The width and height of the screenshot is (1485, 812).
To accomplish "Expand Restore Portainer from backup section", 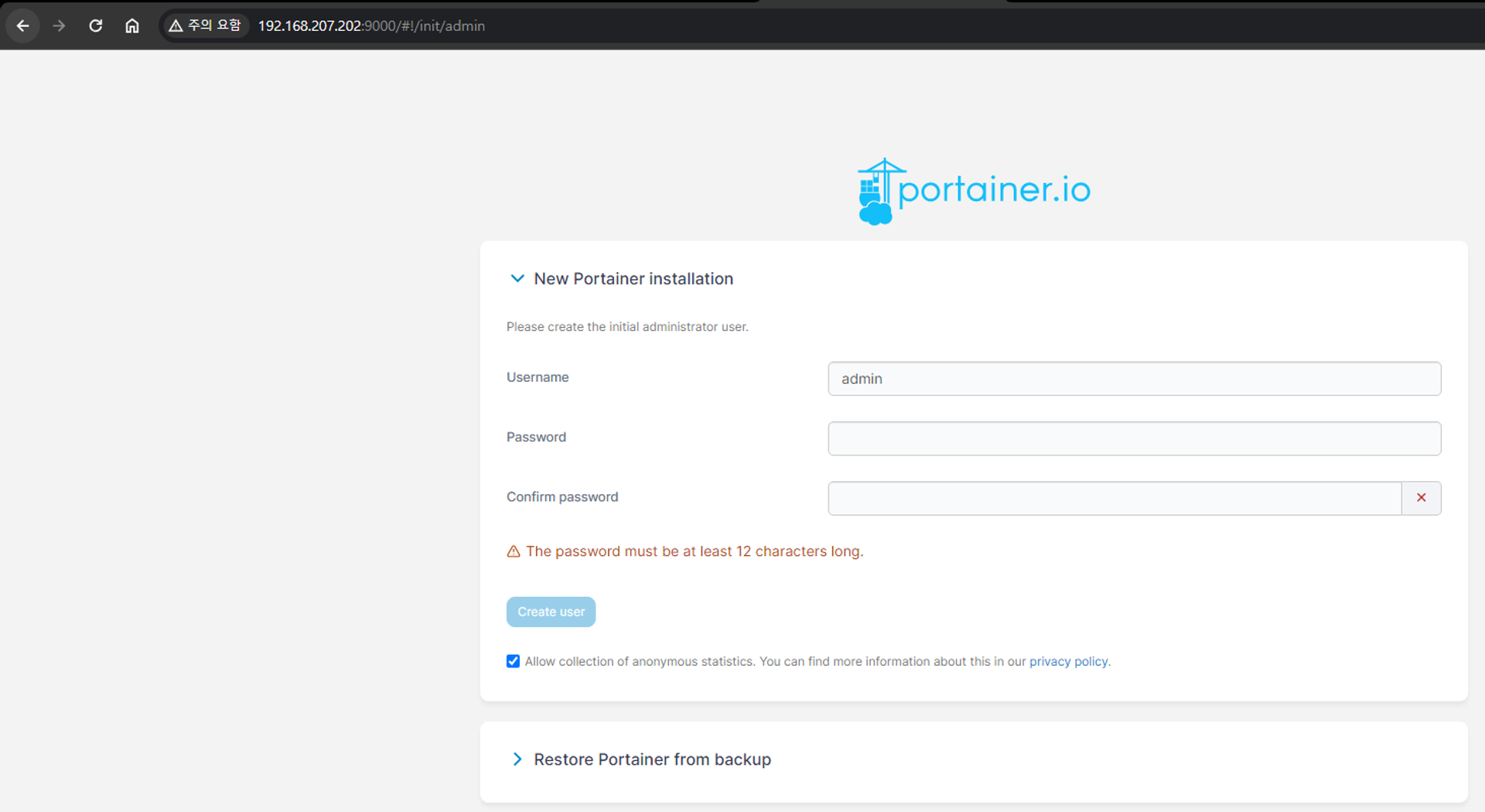I will [517, 759].
